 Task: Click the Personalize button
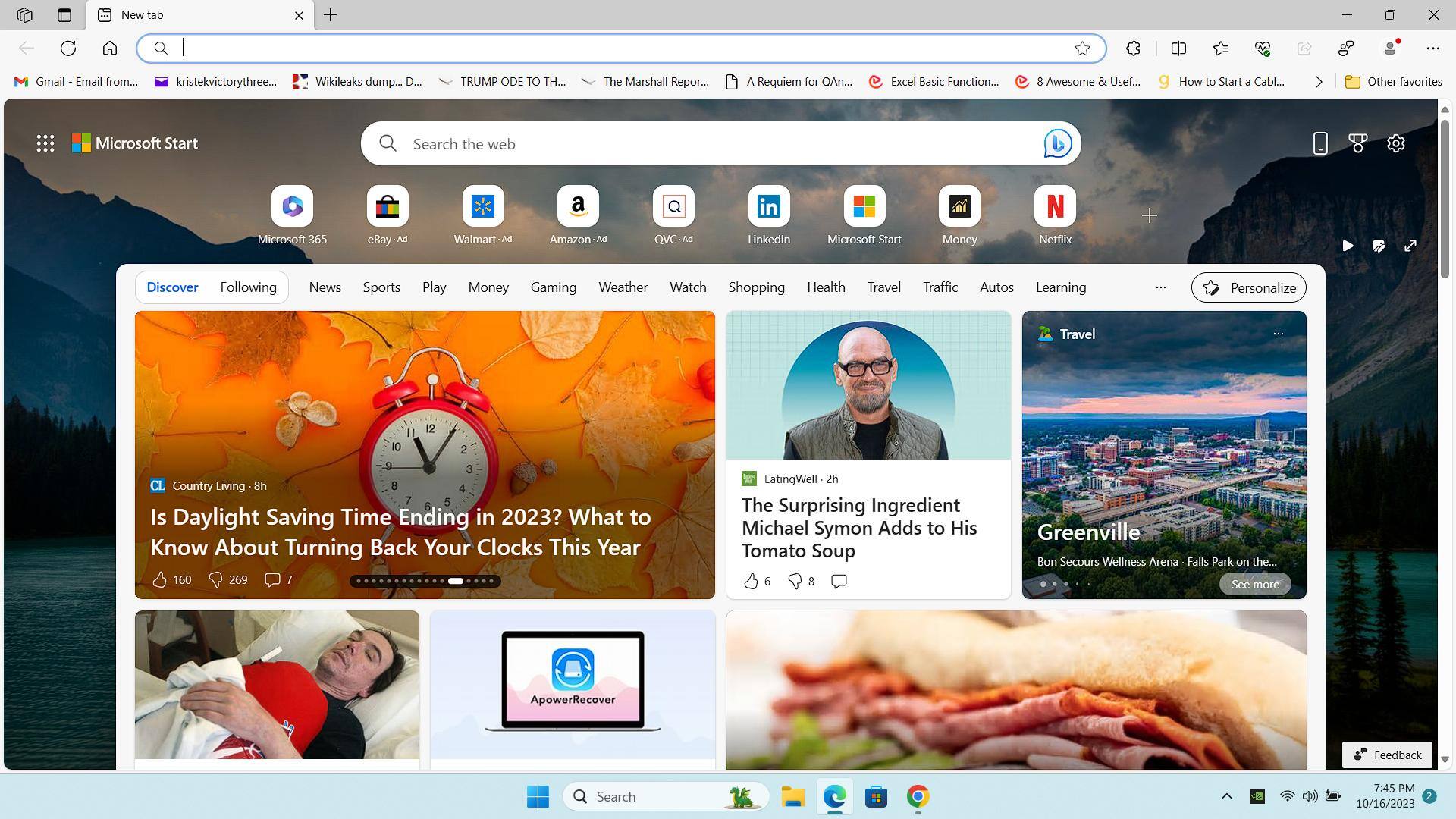(x=1248, y=287)
